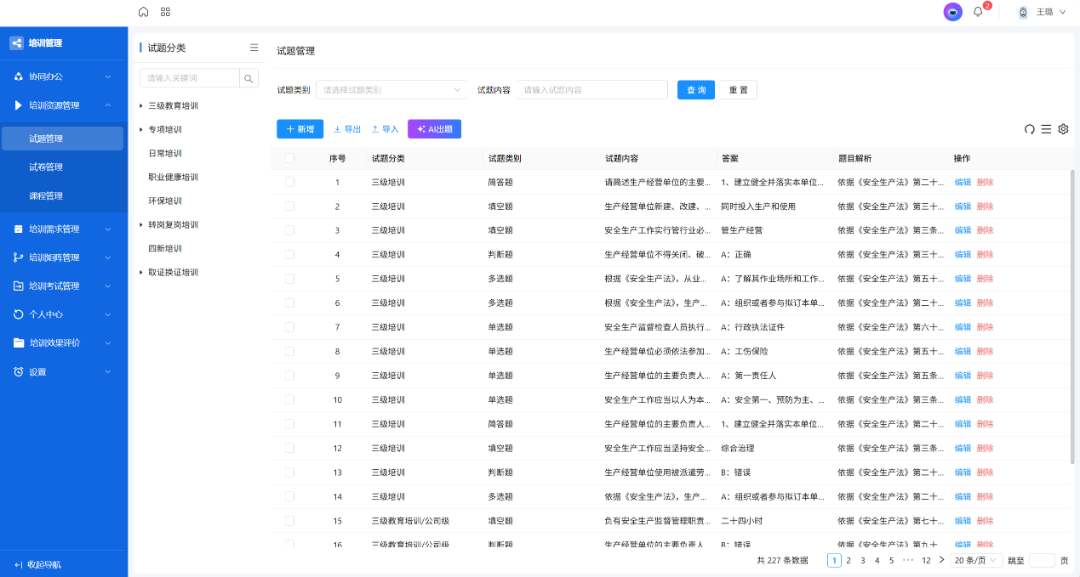The width and height of the screenshot is (1080, 577).
Task: Collapse the 培训资源管理 menu chevron
Action: point(107,105)
